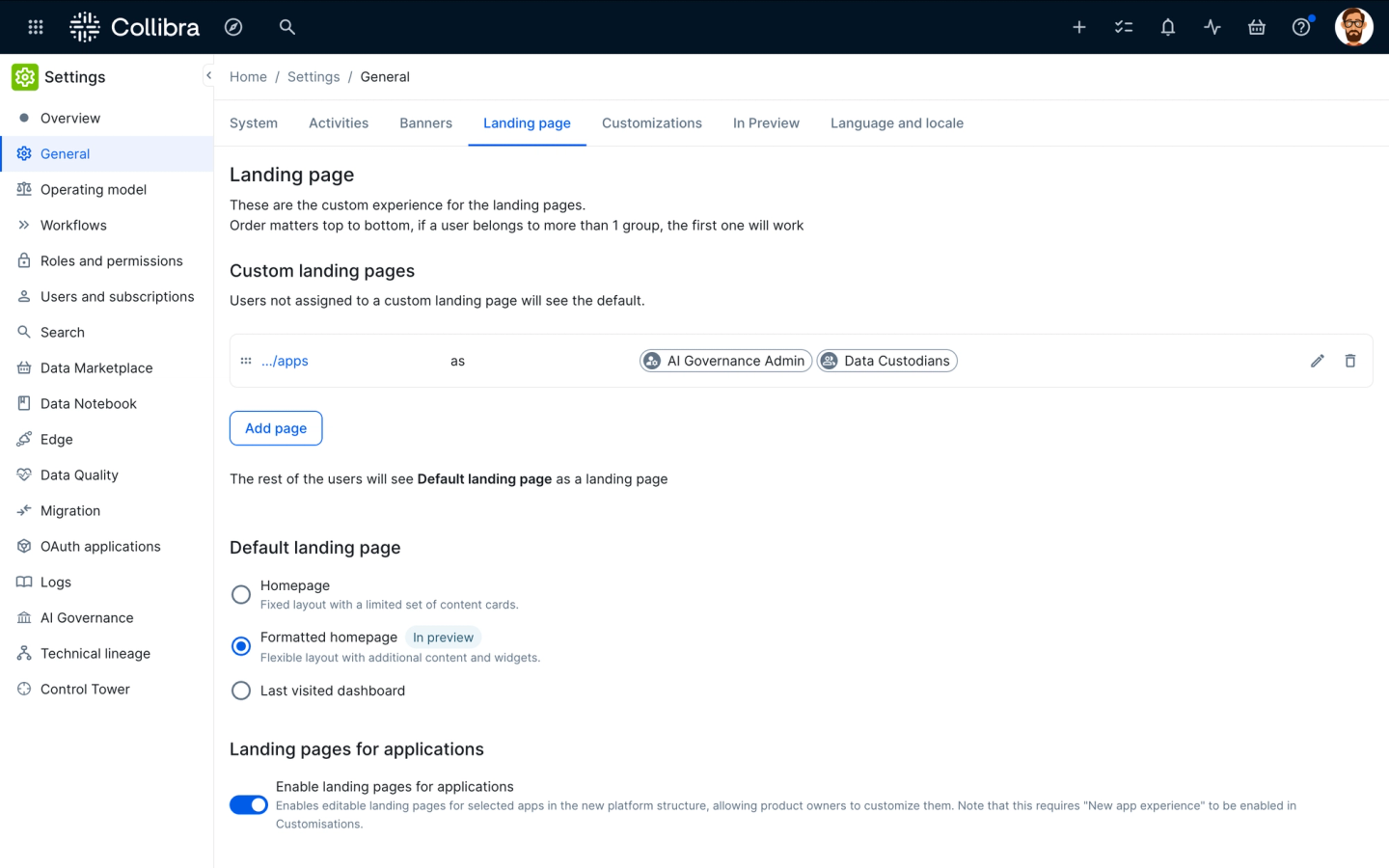Switch to the In Preview tab

(766, 123)
